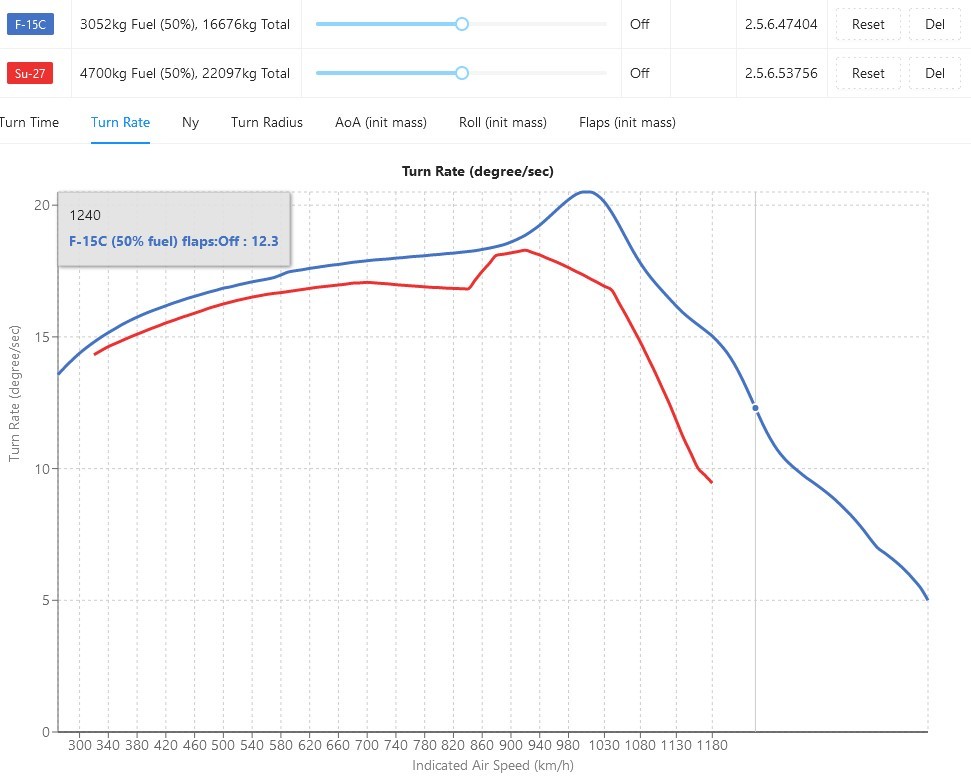Click the Indicated Air Speed (km/h) axis label
The height and width of the screenshot is (776, 971).
pos(493,765)
